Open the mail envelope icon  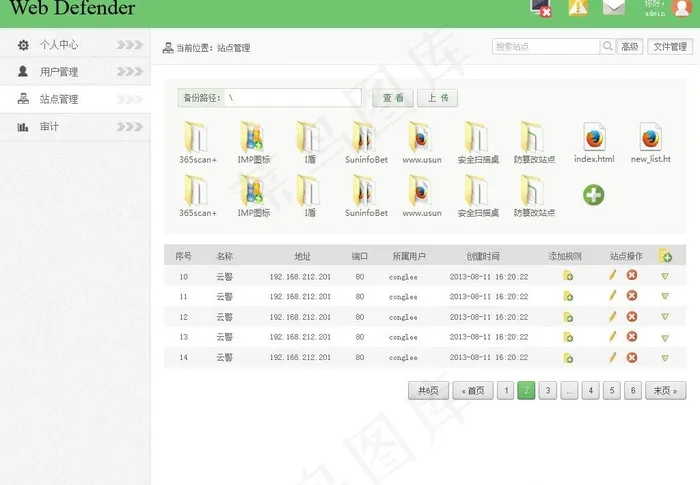point(613,7)
